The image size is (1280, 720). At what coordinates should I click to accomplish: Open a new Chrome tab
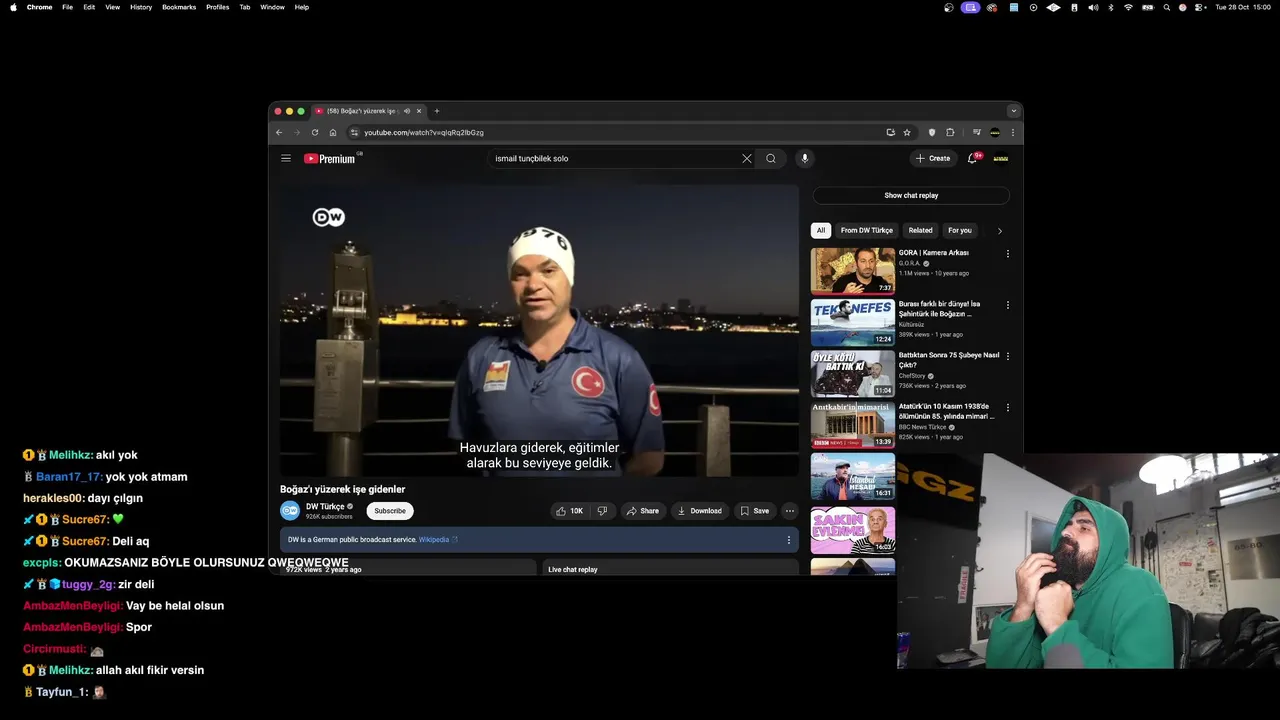pos(436,111)
